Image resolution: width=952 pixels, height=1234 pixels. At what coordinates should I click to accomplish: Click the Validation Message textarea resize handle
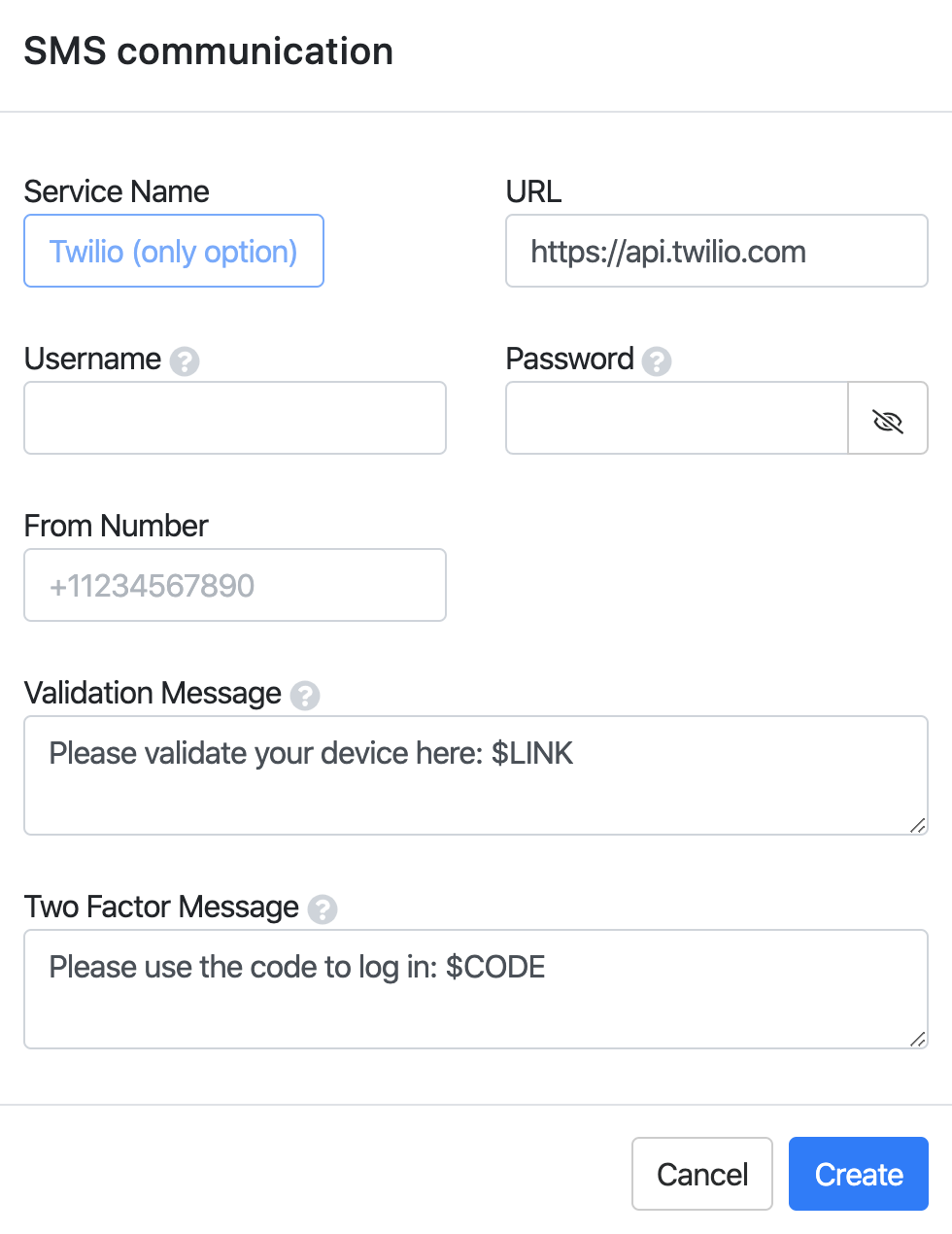pyautogui.click(x=917, y=825)
